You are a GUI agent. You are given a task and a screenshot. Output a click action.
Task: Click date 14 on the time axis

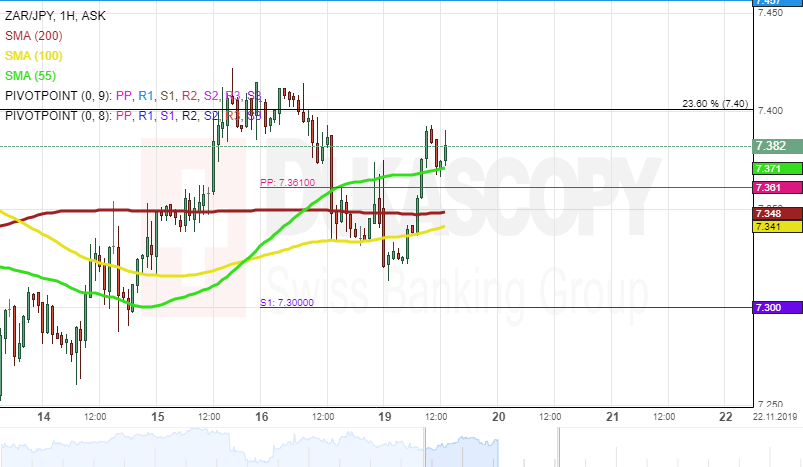44,417
